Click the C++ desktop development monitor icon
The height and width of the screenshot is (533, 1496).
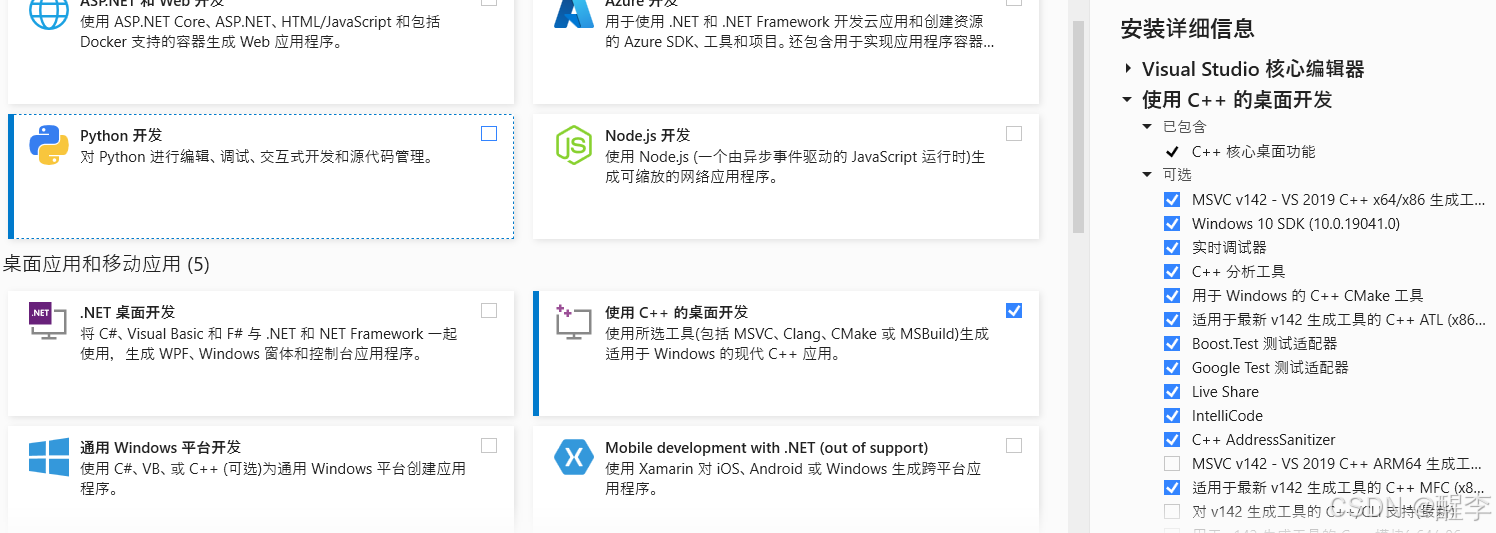tap(574, 322)
